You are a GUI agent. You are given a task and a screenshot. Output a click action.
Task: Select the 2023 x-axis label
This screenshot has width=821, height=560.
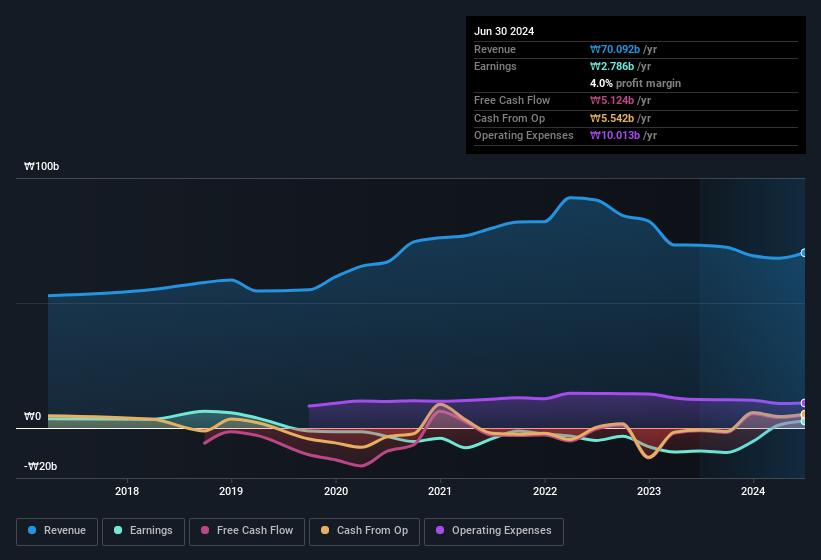tap(649, 491)
